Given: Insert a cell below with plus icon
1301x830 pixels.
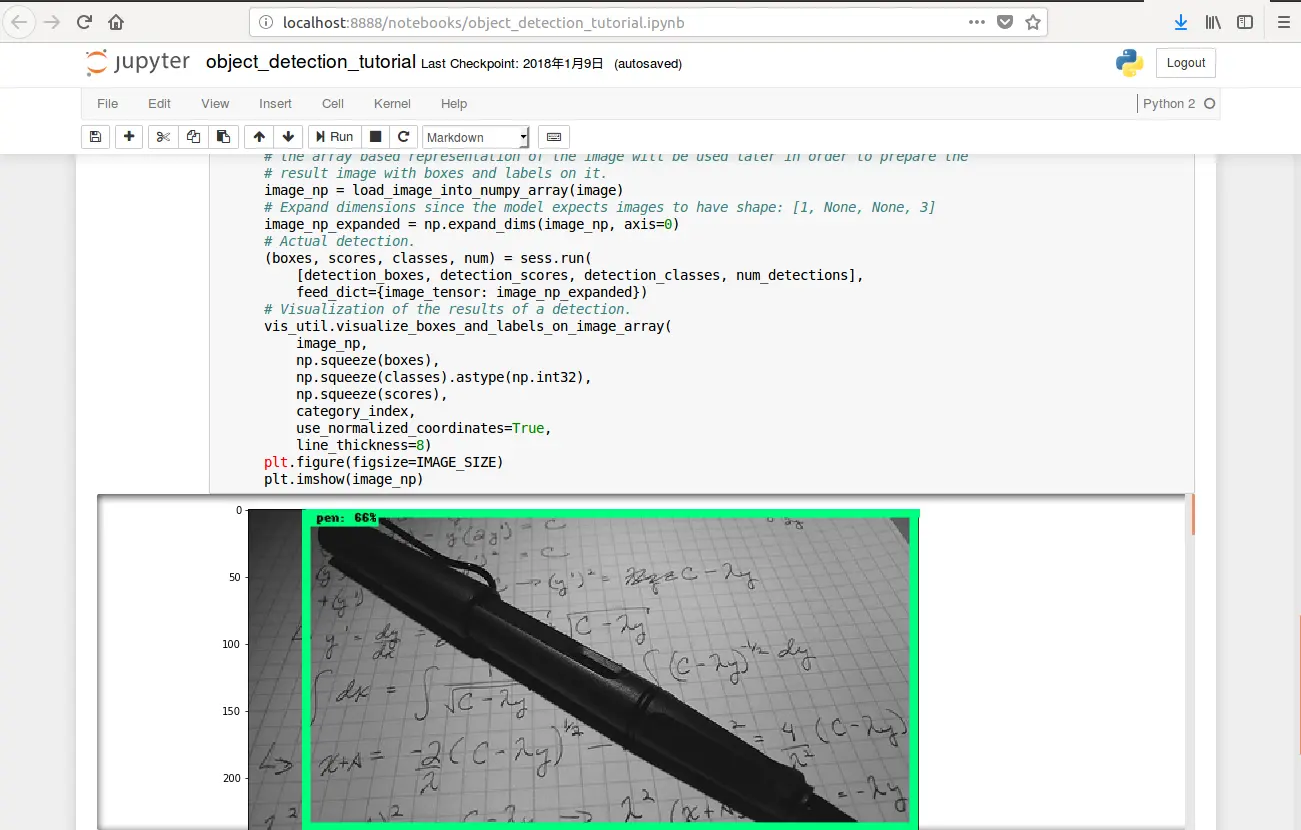Looking at the screenshot, I should (x=129, y=137).
